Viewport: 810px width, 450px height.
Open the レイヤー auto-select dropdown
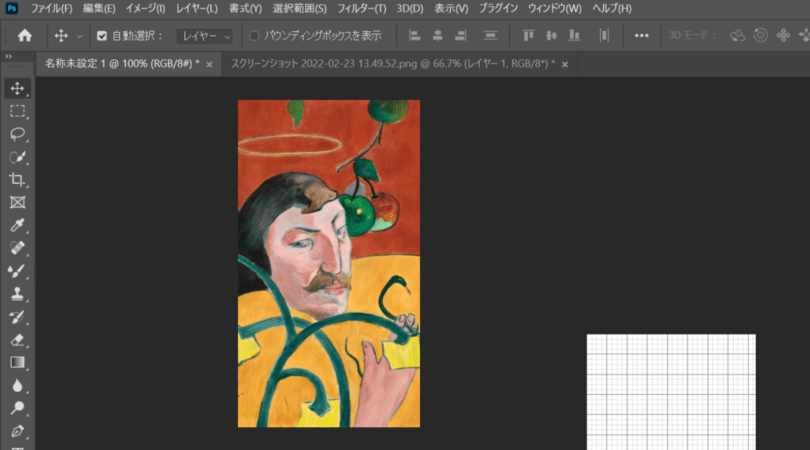tap(204, 36)
